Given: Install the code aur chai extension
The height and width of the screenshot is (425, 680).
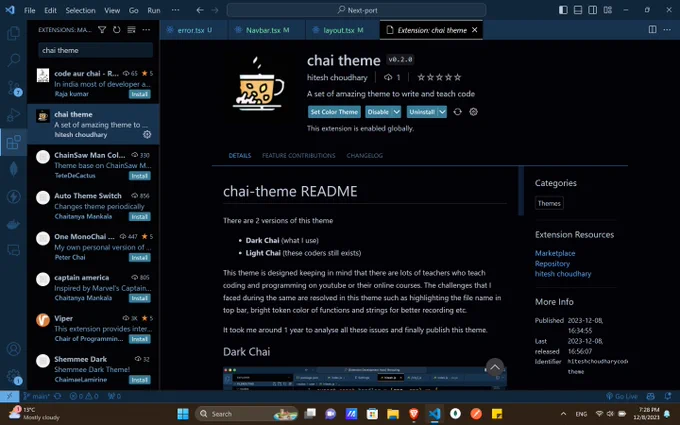Looking at the screenshot, I should click(x=139, y=94).
